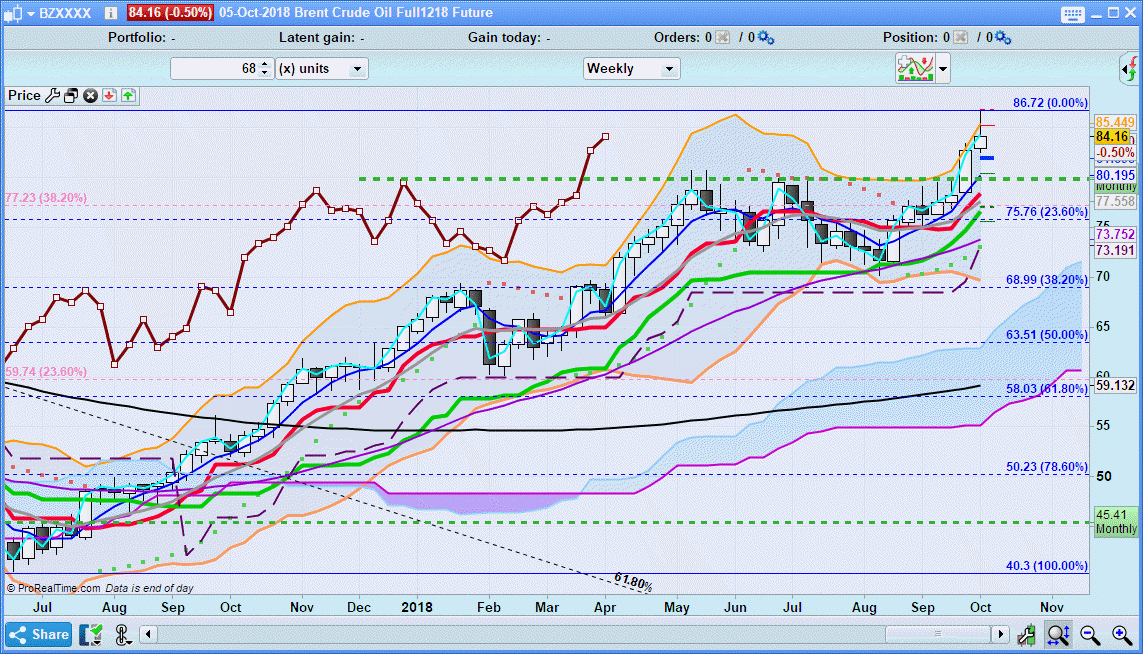This screenshot has height=654, width=1143.
Task: Click the 58.03 (61.80%) Fibonacci label
Action: click(1047, 389)
